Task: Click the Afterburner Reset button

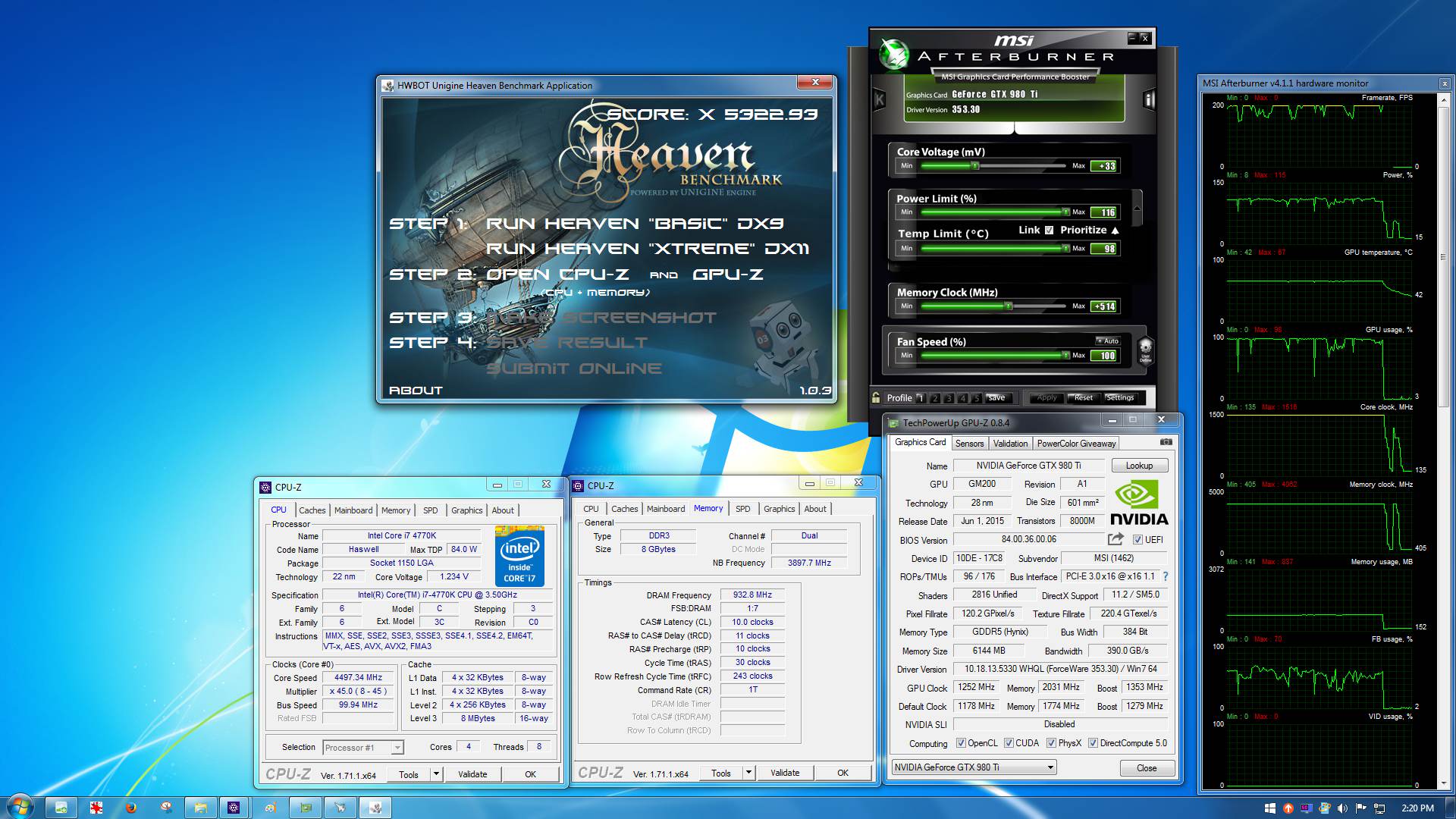Action: (x=1083, y=397)
